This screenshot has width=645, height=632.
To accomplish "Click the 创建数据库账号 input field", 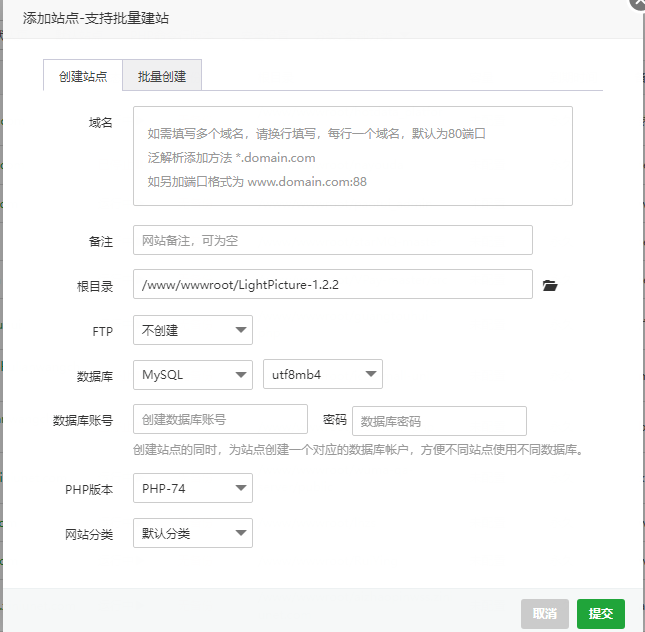I will pyautogui.click(x=220, y=419).
